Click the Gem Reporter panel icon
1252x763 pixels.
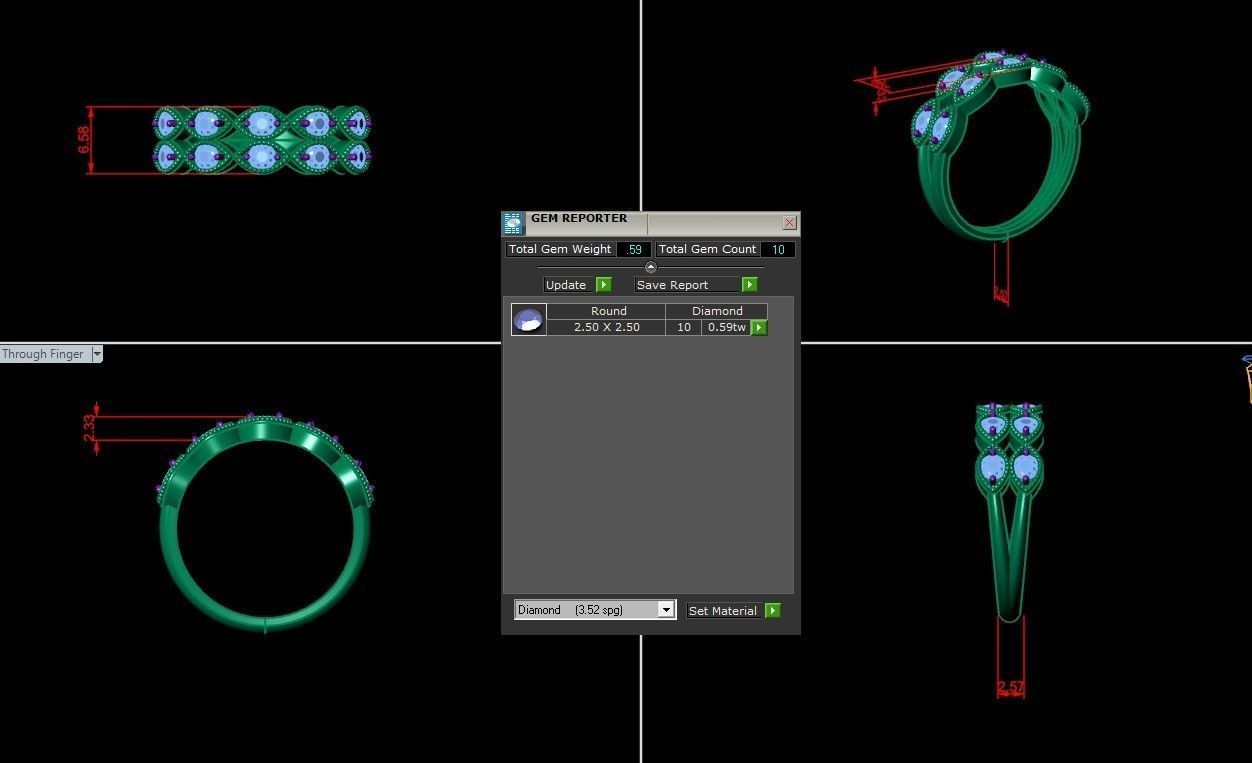513,223
